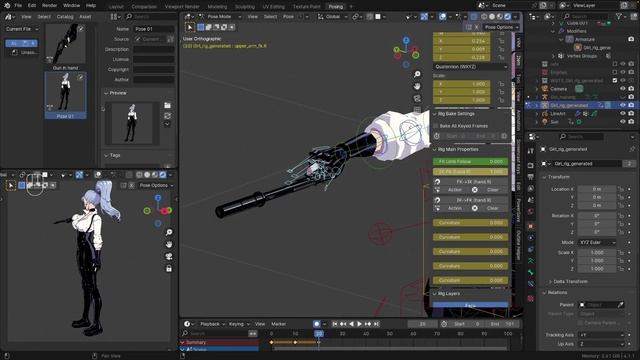This screenshot has width=640, height=360.
Task: Select solid shading icon in main viewport
Action: point(492,17)
